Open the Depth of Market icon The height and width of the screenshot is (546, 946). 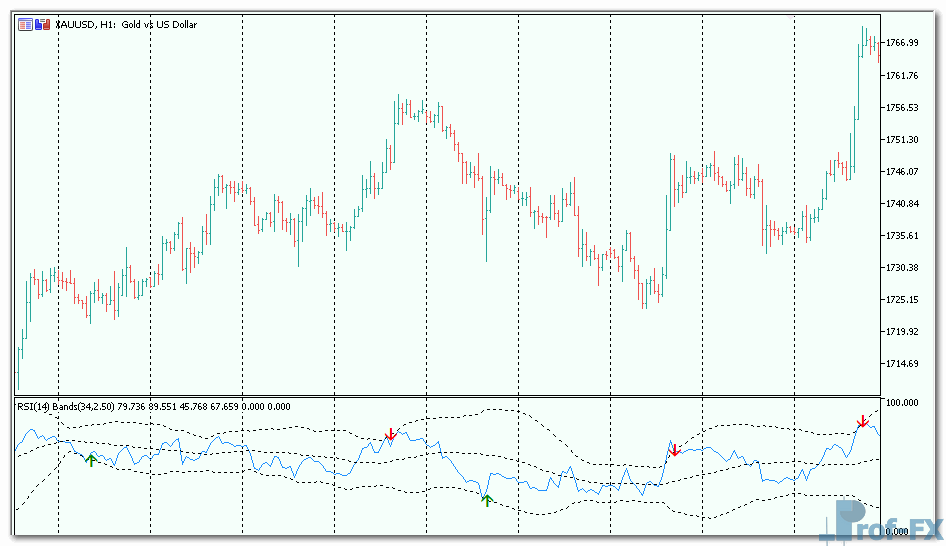[42, 24]
